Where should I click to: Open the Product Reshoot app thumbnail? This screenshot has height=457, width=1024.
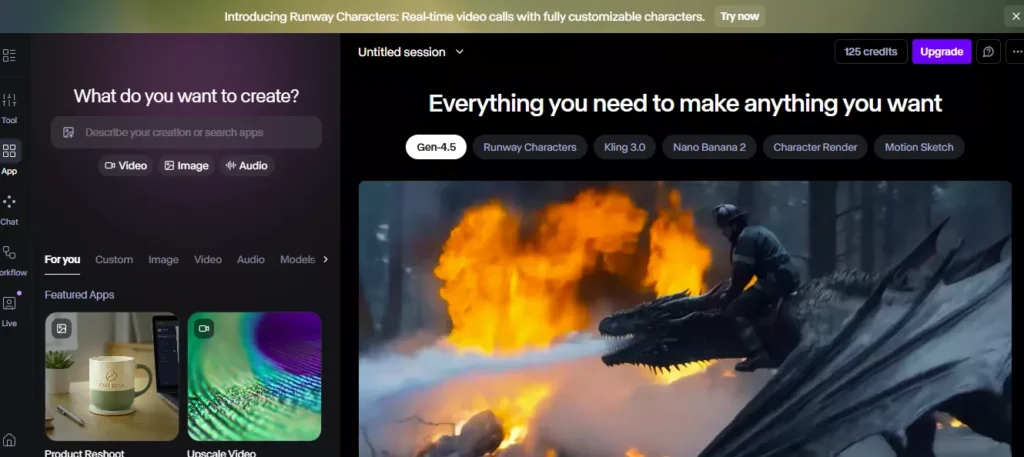[112, 376]
